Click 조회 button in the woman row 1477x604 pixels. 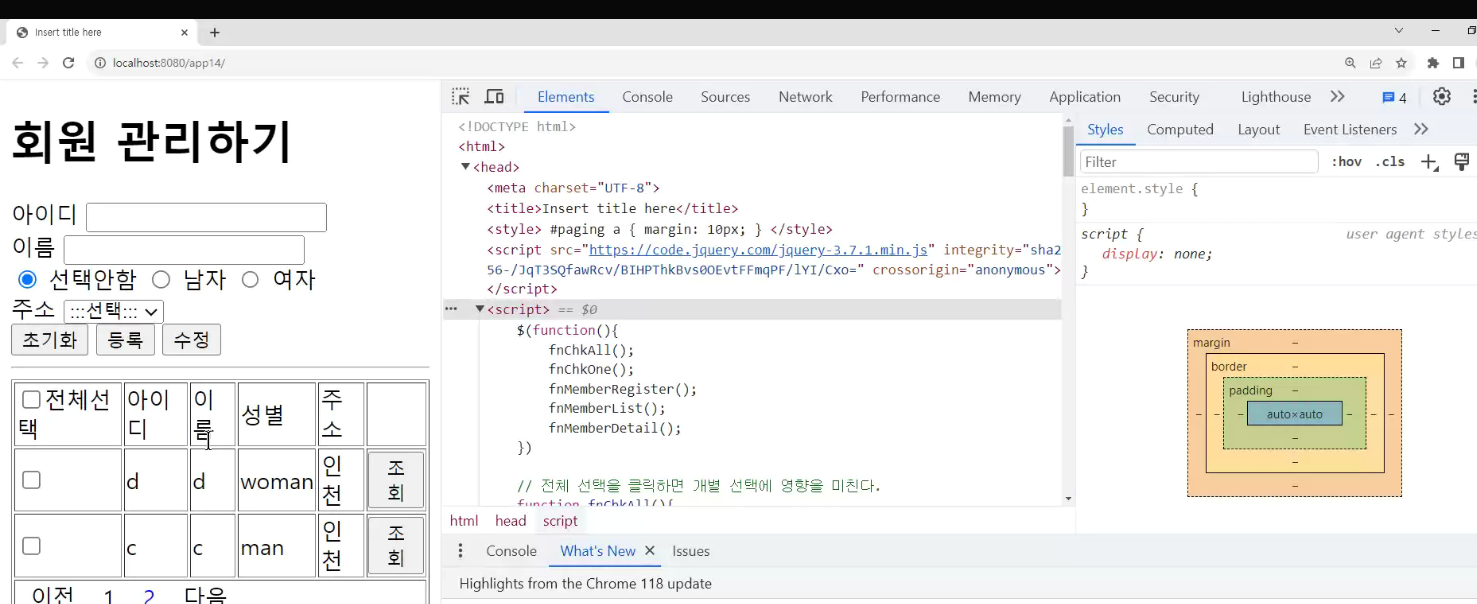[396, 480]
